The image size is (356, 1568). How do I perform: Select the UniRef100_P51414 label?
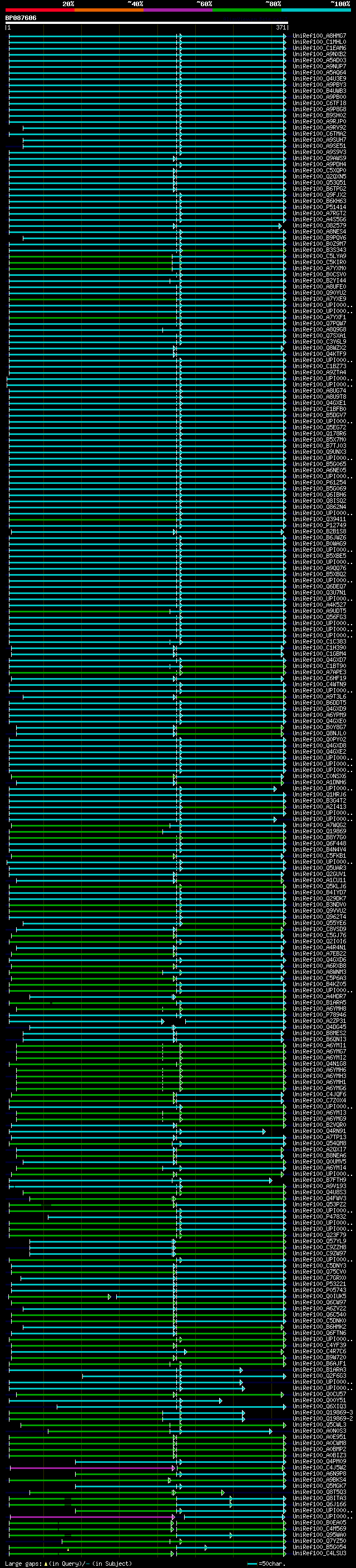319,207
